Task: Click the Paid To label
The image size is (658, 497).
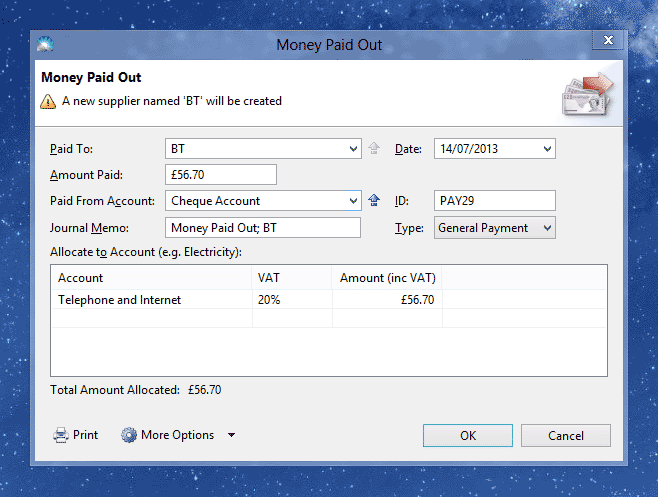Action: click(x=71, y=149)
